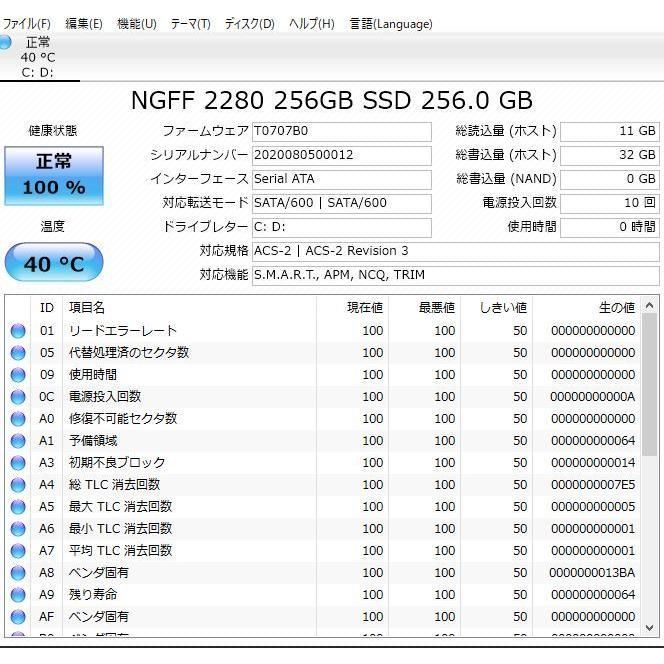This screenshot has height=664, width=664.
Task: Click the drive letter field C: D:
Action: coord(342,227)
